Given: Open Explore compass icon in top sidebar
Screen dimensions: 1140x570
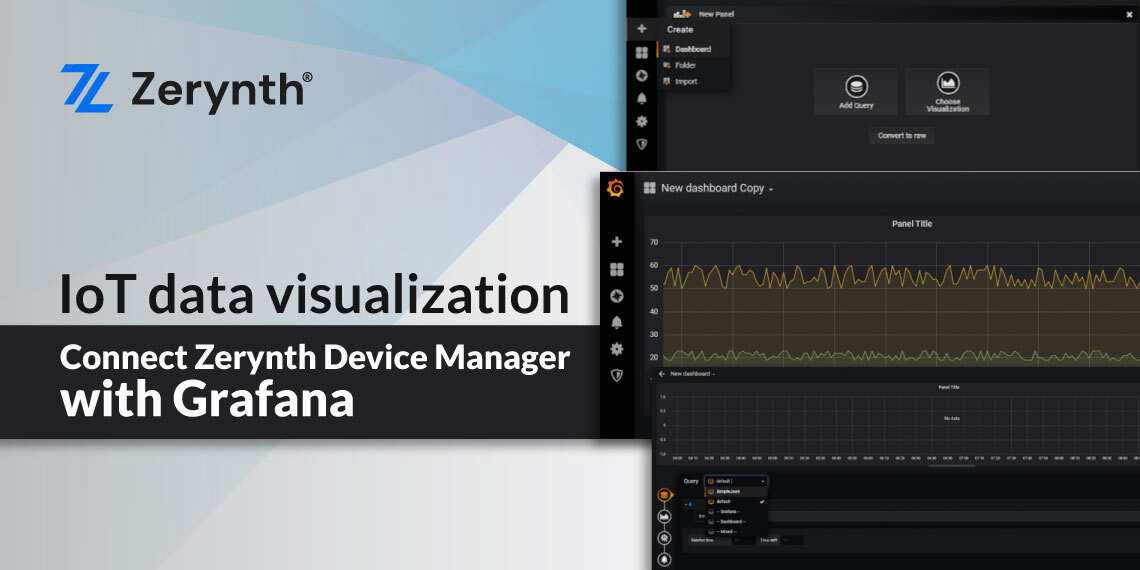Looking at the screenshot, I should tap(641, 76).
